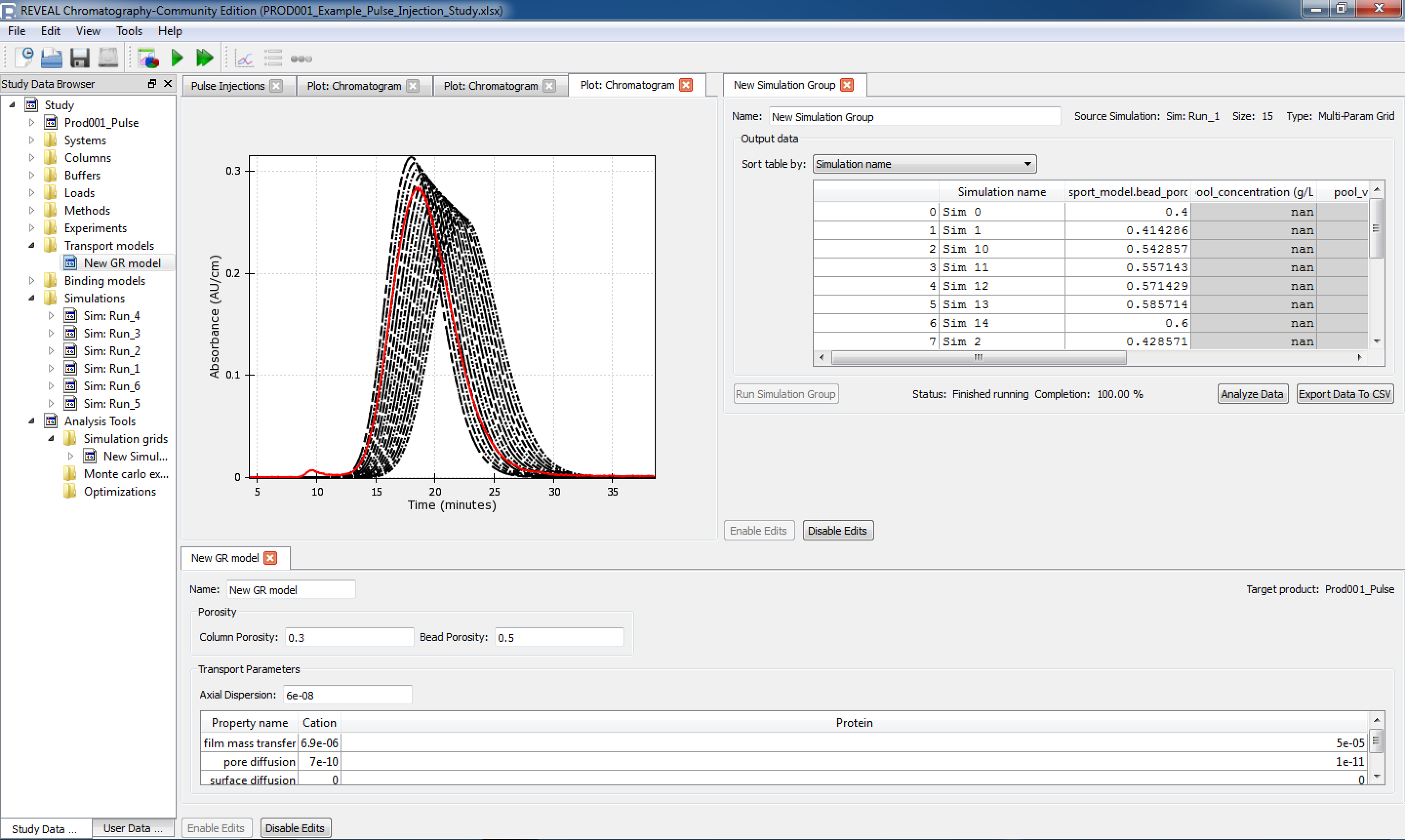Viewport: 1405px width, 840px height.
Task: Expand the Binding models folder
Action: tap(32, 280)
